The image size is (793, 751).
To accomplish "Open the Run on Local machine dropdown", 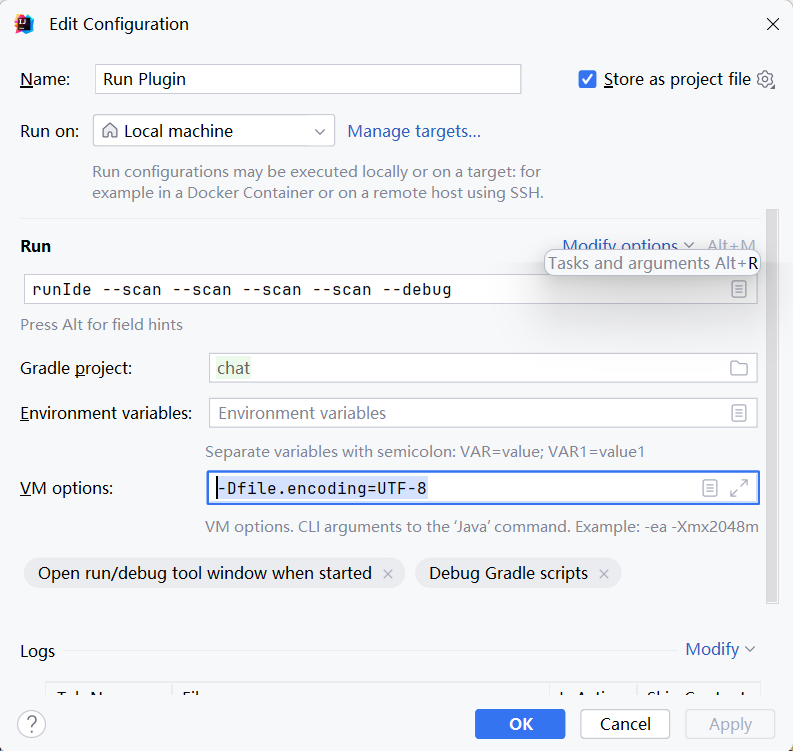I will pyautogui.click(x=214, y=131).
